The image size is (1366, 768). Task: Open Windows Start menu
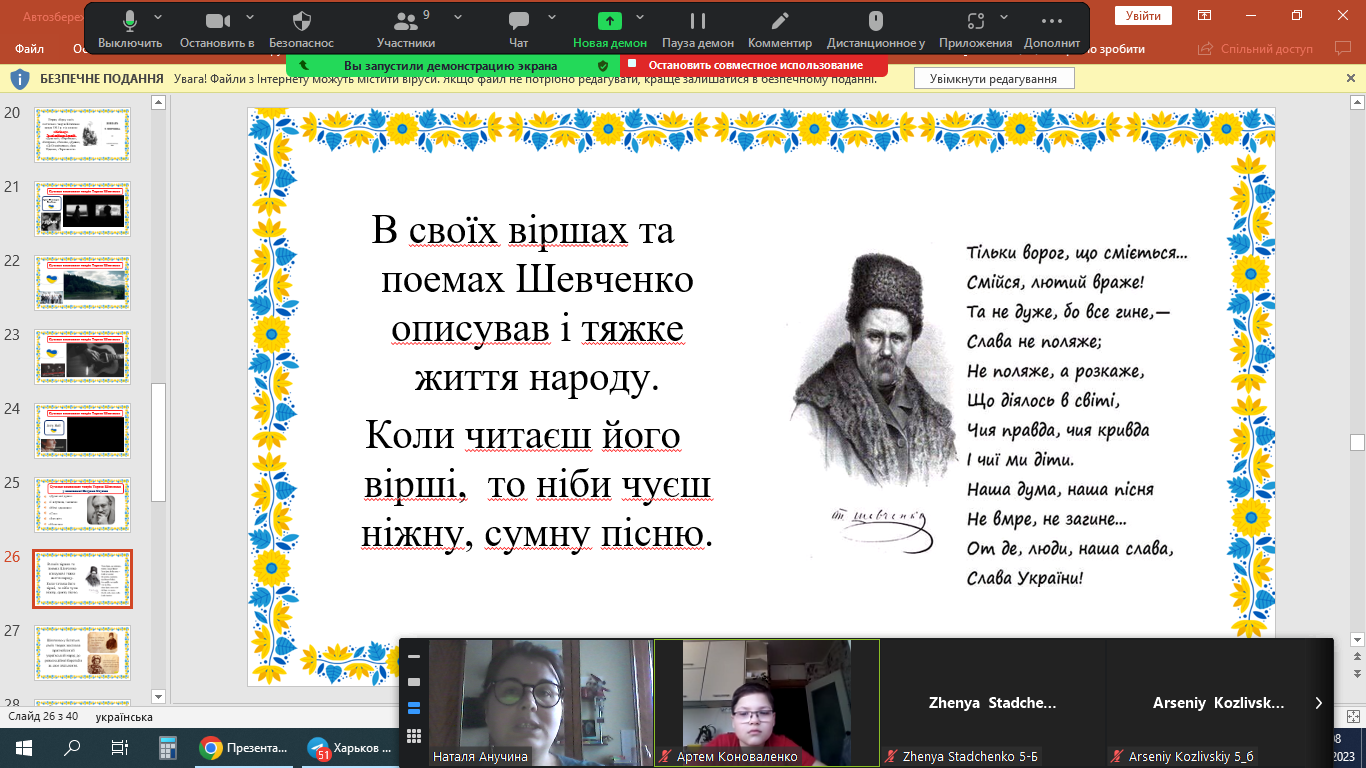[x=24, y=747]
